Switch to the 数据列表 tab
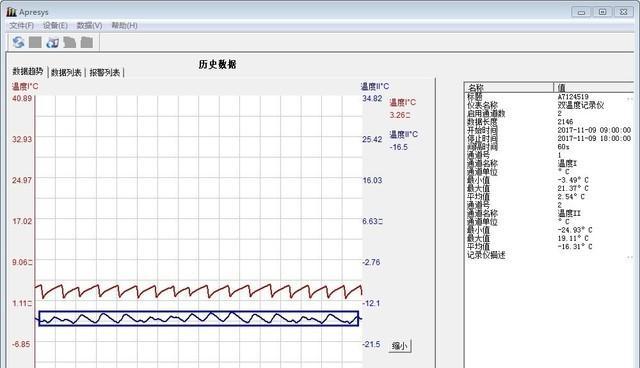Image resolution: width=640 pixels, height=368 pixels. (x=66, y=73)
